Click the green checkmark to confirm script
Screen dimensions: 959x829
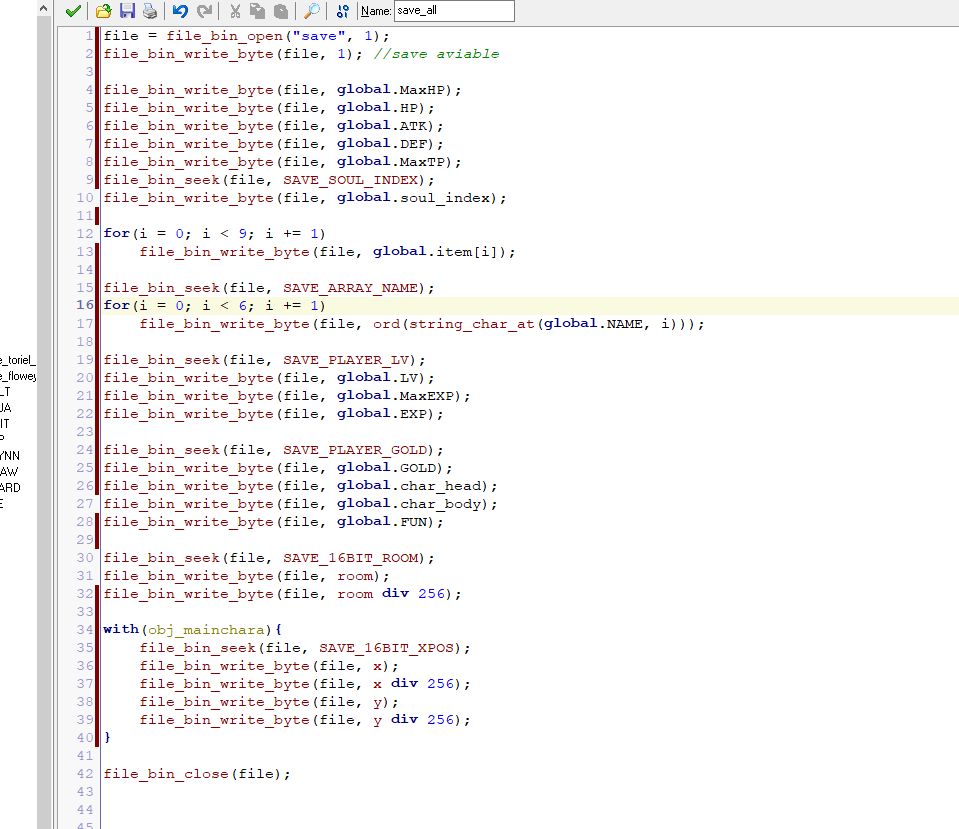point(73,11)
